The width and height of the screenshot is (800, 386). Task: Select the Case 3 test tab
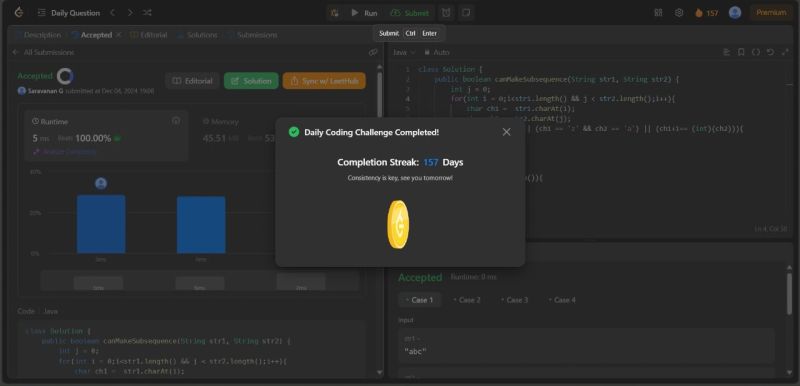click(514, 300)
